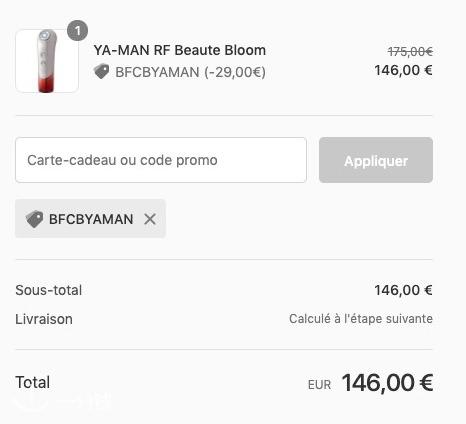Click the quantity badge on the product image
The image size is (466, 424).
point(77,31)
